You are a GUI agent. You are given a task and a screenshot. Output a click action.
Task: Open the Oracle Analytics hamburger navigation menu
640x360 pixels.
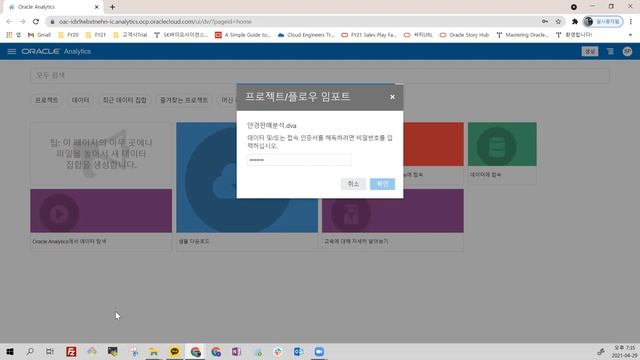(11, 51)
